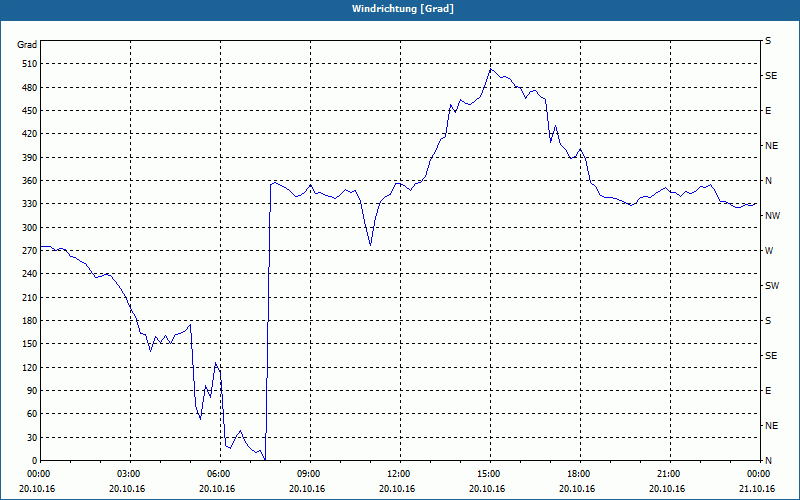Click the 09:00 time label
800x500 pixels.
tap(307, 474)
